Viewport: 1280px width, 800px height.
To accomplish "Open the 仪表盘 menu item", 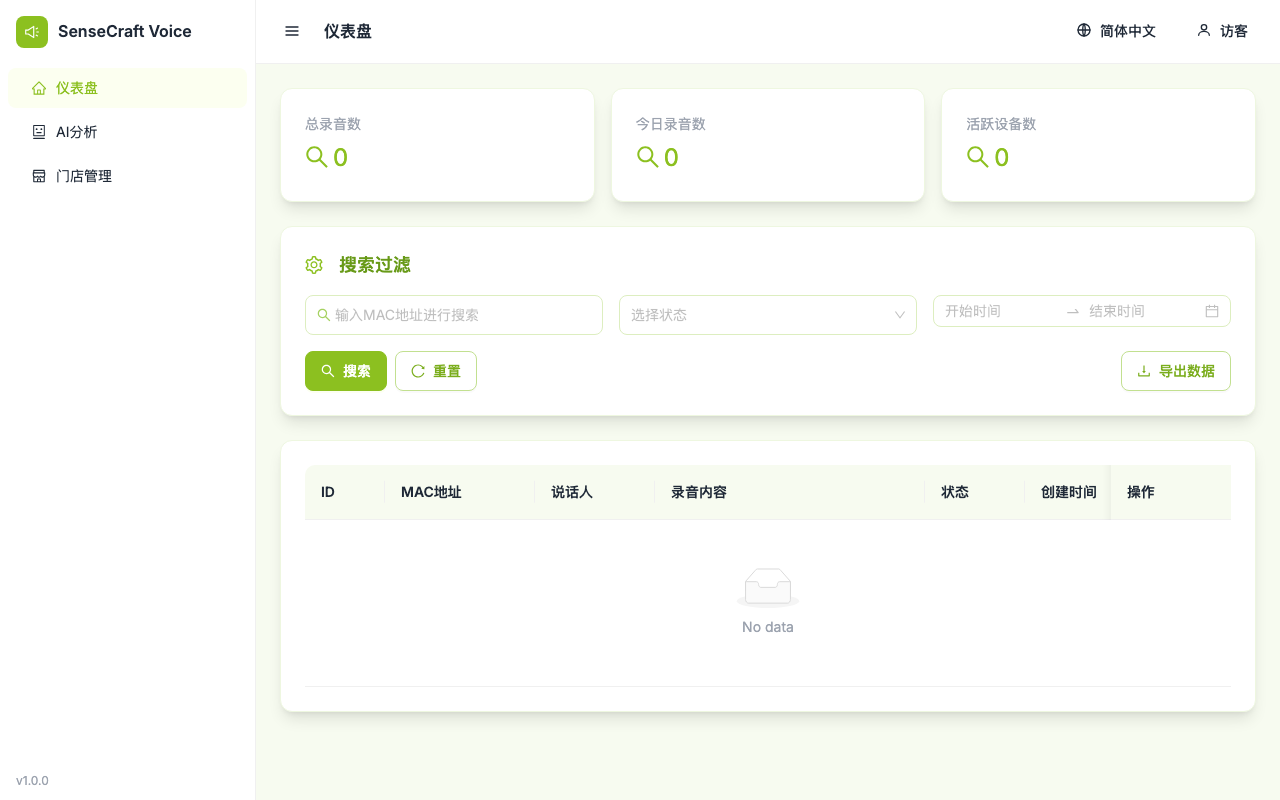I will (127, 88).
